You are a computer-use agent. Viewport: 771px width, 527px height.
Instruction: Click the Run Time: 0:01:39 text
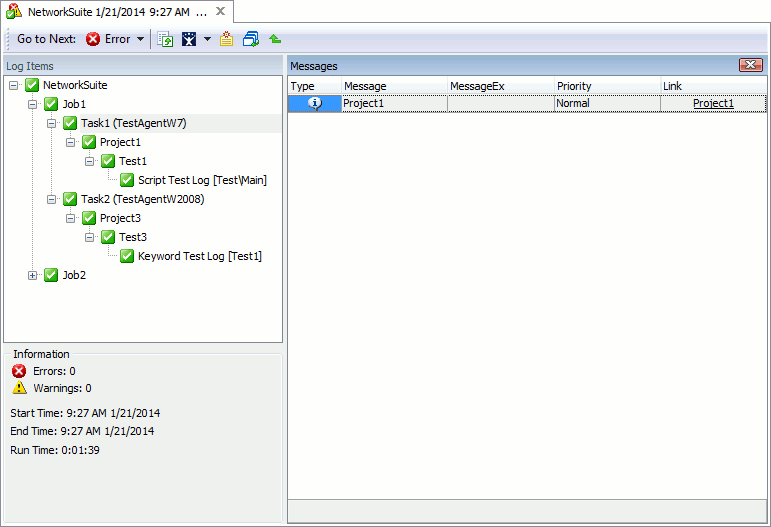55,450
